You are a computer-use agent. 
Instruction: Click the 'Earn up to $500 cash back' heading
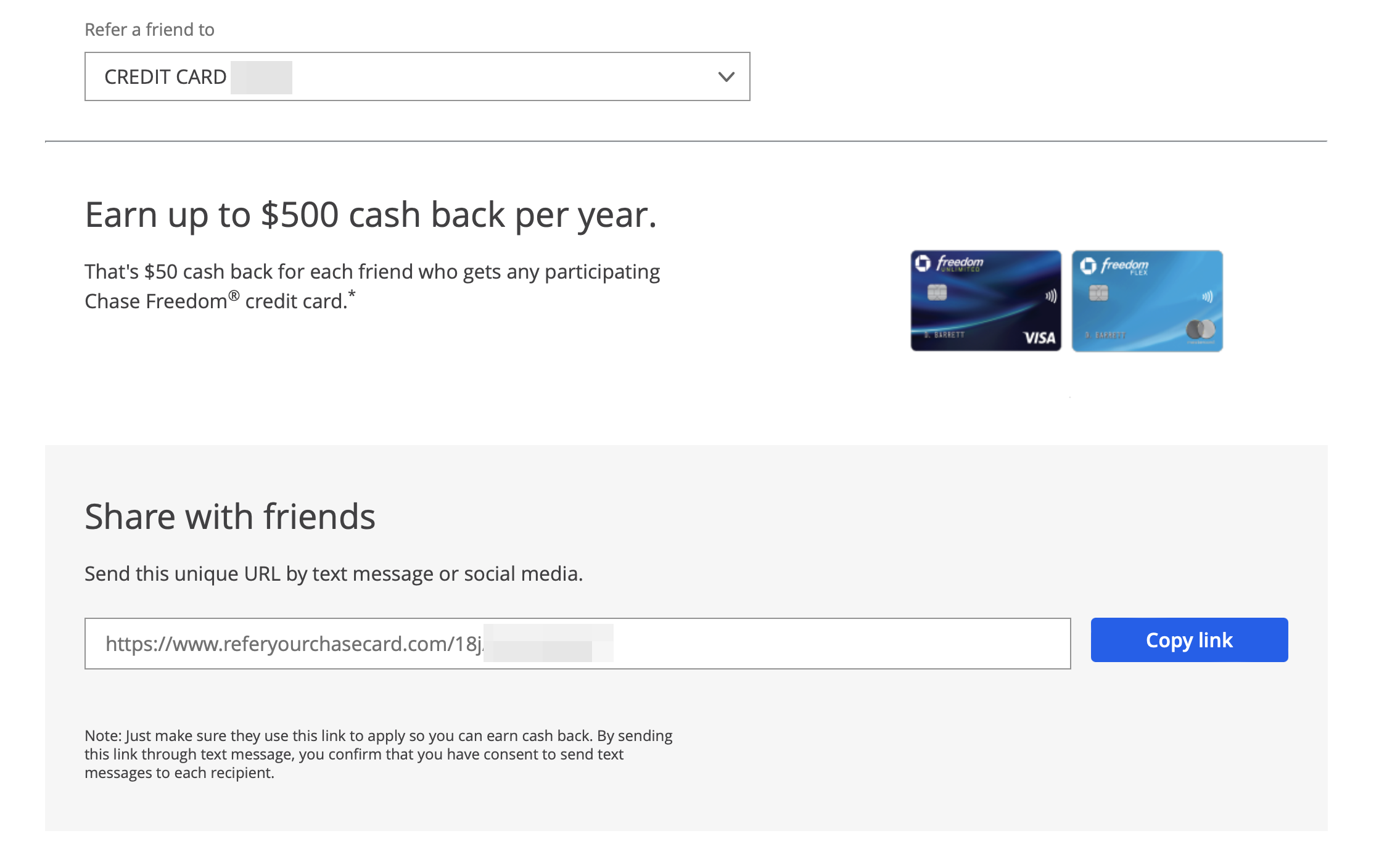(371, 215)
